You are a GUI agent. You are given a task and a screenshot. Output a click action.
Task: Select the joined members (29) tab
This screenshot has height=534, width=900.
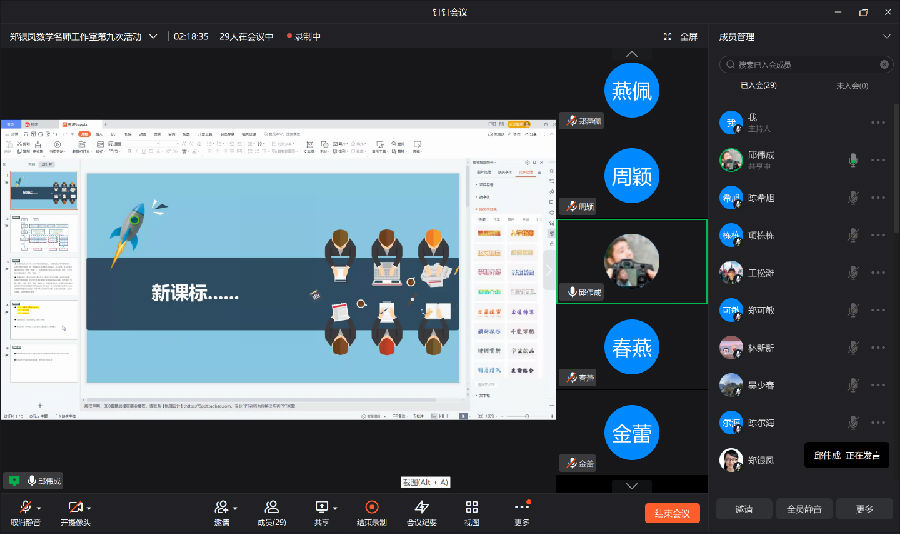[x=758, y=86]
